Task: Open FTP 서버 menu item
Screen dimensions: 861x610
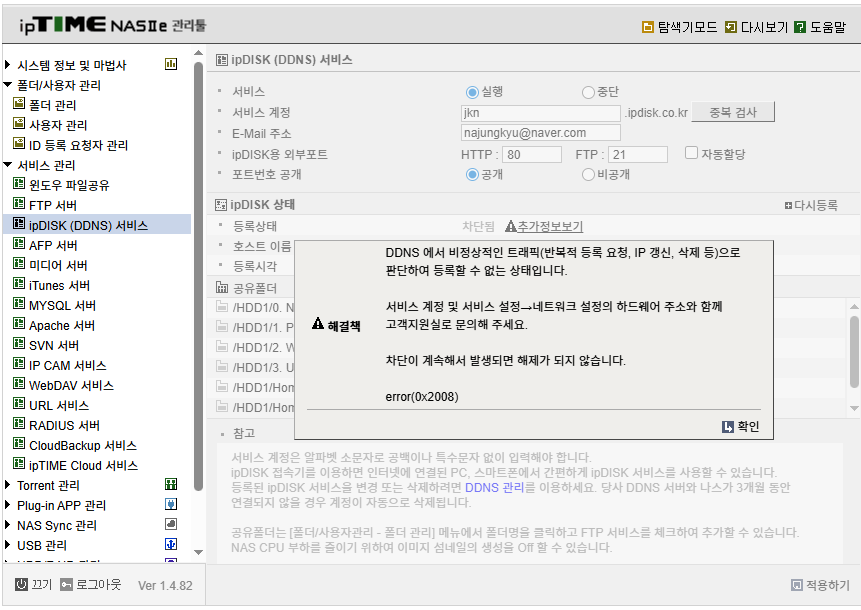Action: click(53, 205)
